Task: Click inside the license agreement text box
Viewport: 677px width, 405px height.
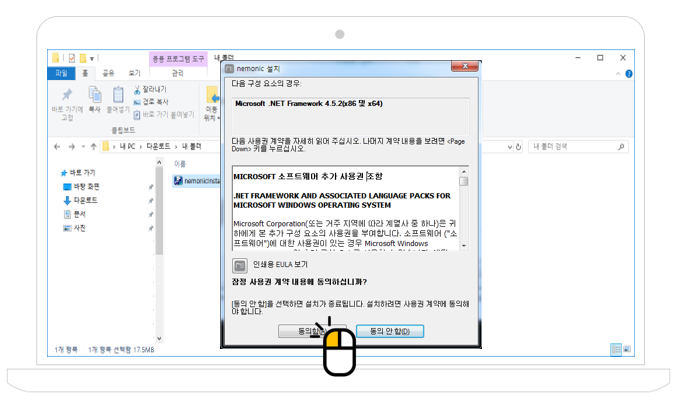Action: click(x=346, y=208)
